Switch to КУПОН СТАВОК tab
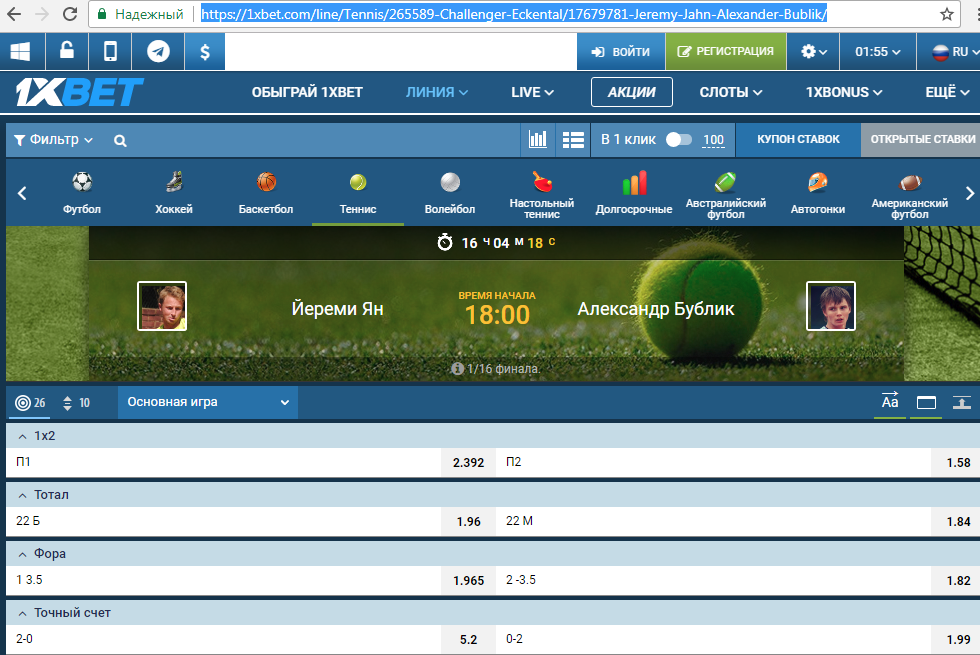Viewport: 980px width, 655px height. tap(798, 139)
